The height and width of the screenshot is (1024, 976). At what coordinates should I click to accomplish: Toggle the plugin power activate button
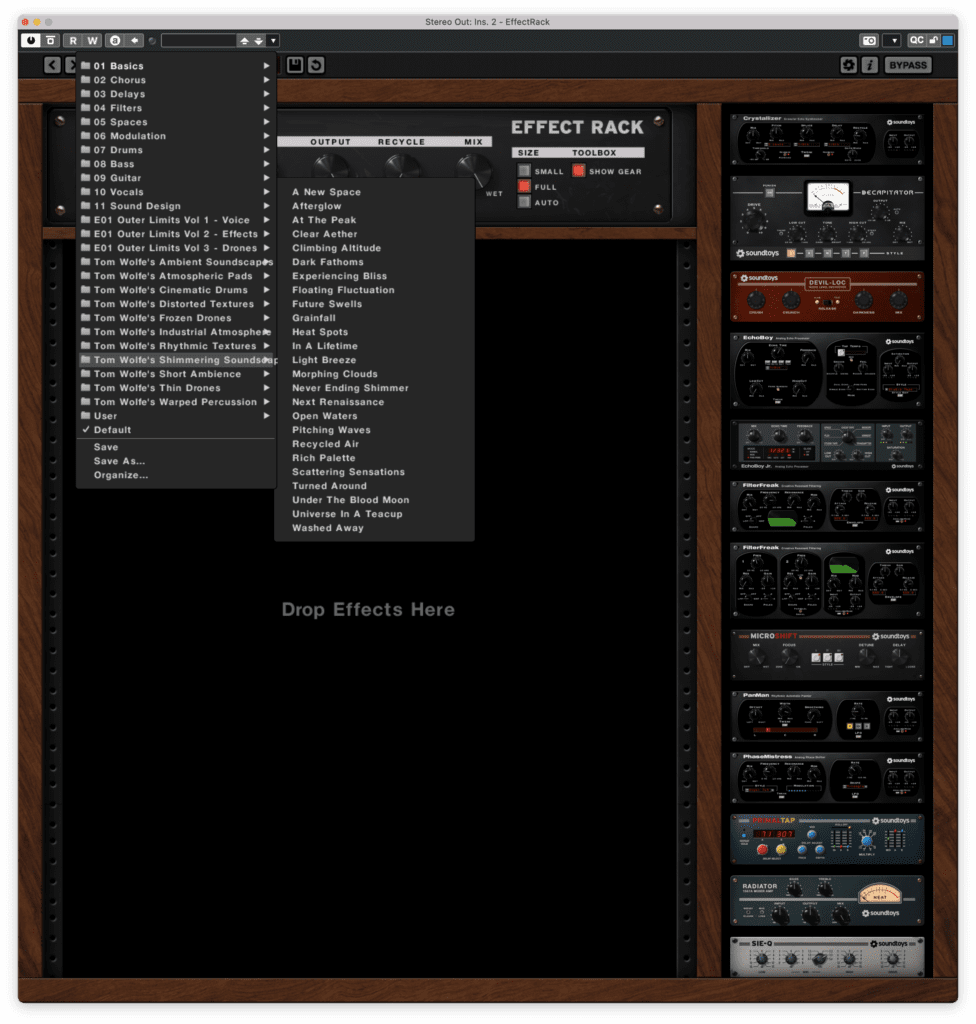pyautogui.click(x=31, y=40)
